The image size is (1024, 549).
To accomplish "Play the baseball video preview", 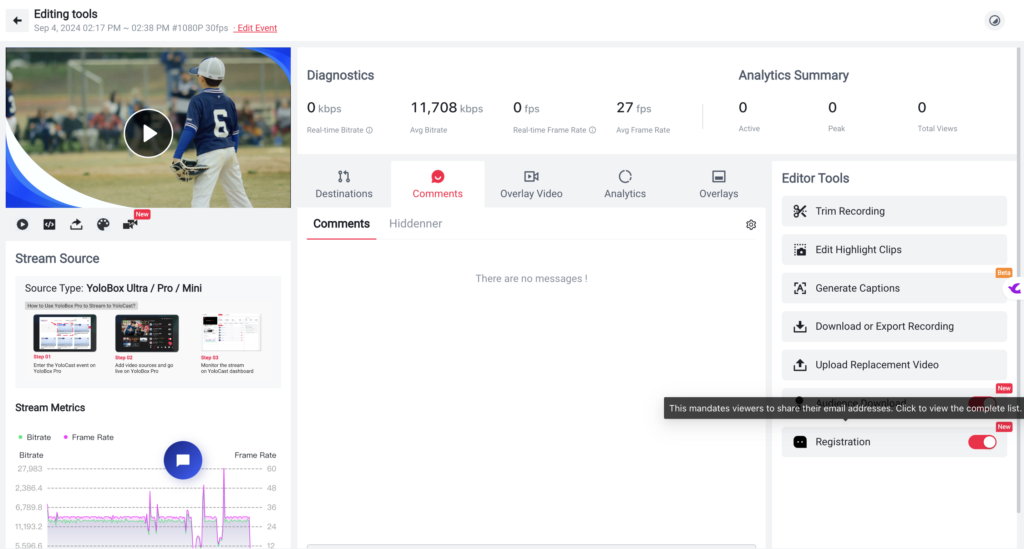I will [148, 133].
